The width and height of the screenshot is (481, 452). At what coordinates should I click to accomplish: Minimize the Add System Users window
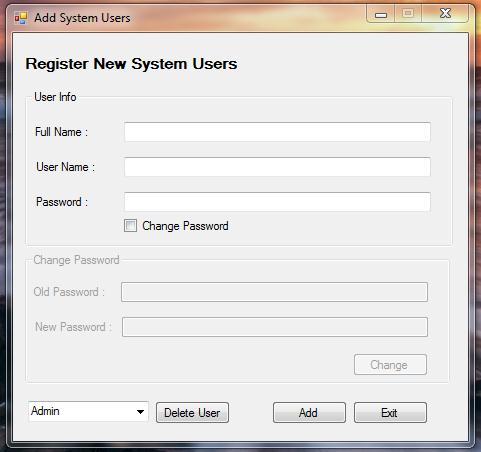(x=380, y=14)
